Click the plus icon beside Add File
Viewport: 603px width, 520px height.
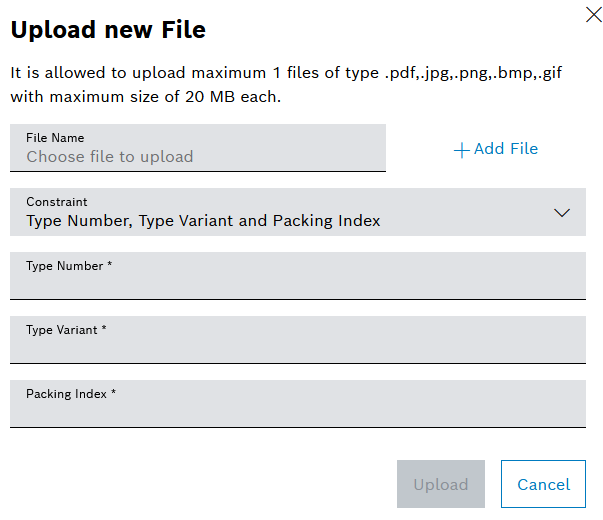(x=461, y=150)
